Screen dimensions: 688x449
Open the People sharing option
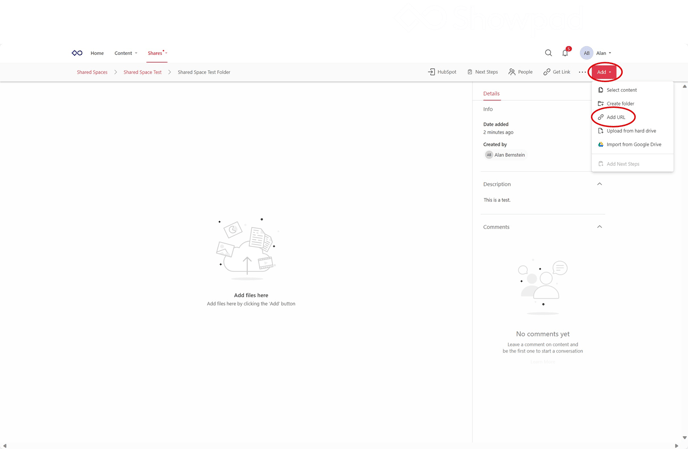[x=520, y=72]
